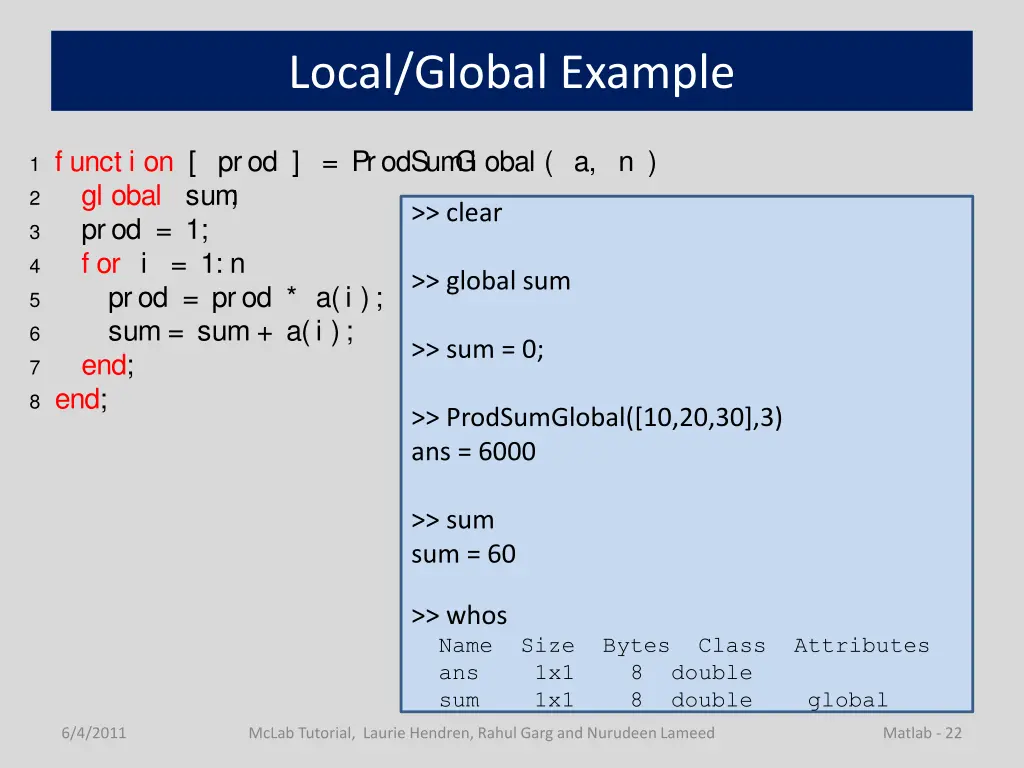Click the McLab Tutorial author credit text
Viewport: 1024px width, 768px height.
481,733
